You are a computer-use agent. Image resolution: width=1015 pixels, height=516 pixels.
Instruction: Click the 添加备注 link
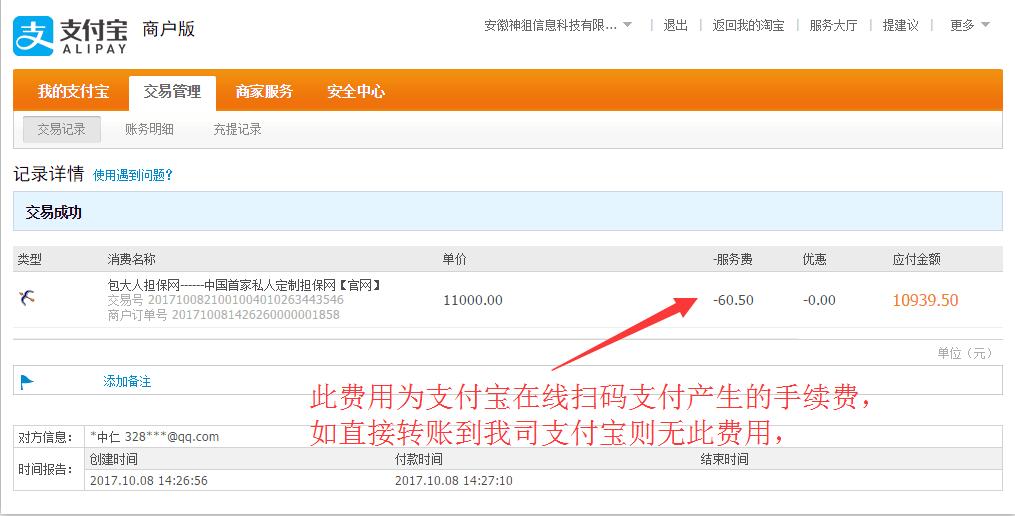(127, 381)
